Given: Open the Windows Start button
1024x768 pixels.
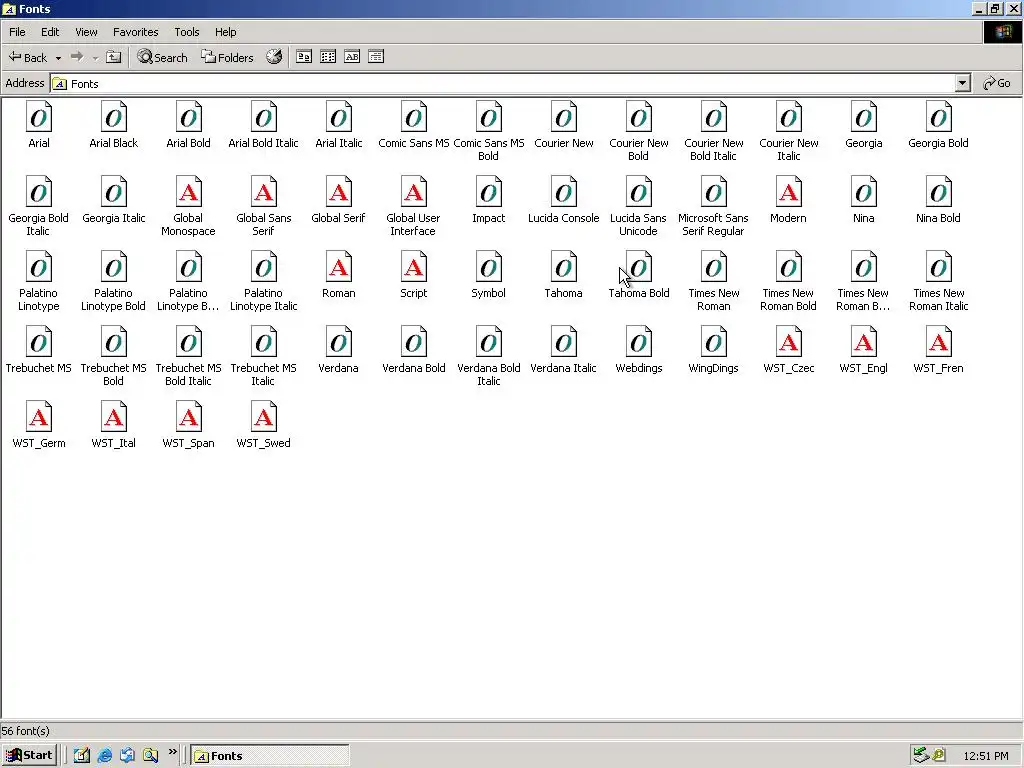Looking at the screenshot, I should (29, 756).
